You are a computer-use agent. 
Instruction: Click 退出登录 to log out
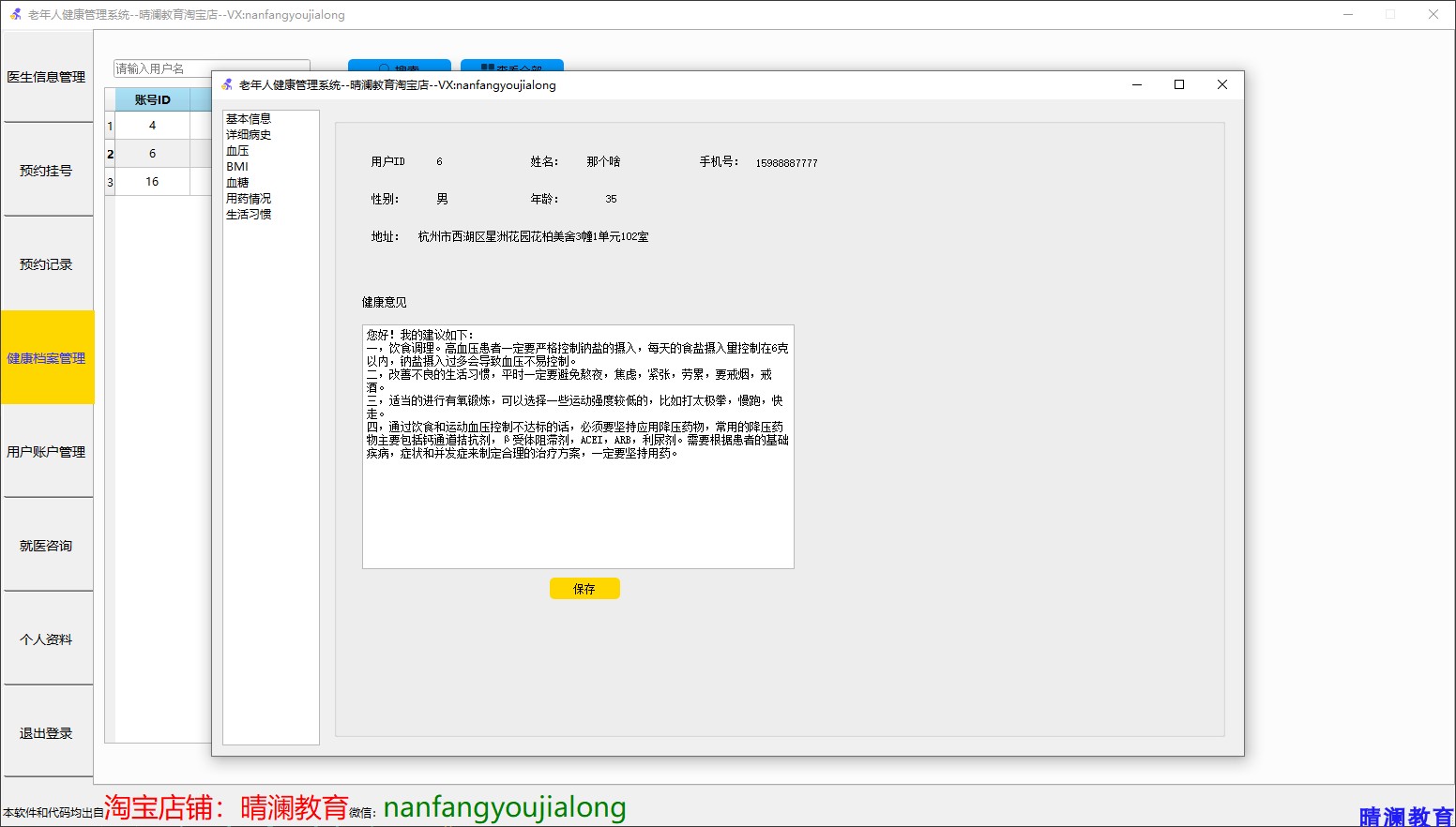[46, 733]
